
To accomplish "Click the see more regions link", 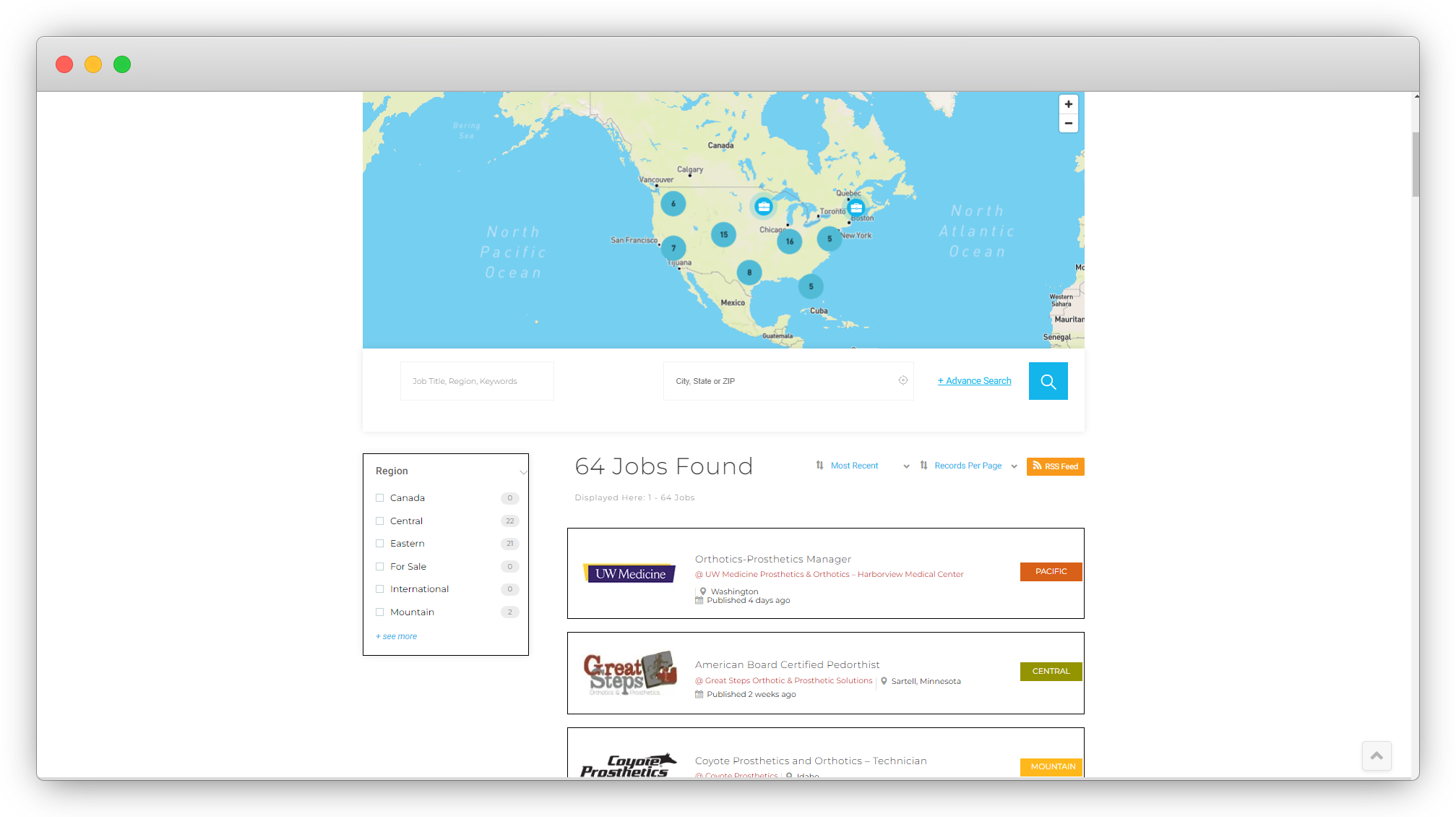I will tap(396, 636).
